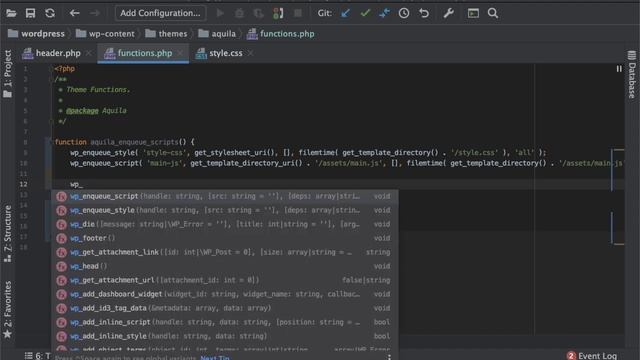Click the green run-listening toolbar icon
640x360 pixels.
278,13
